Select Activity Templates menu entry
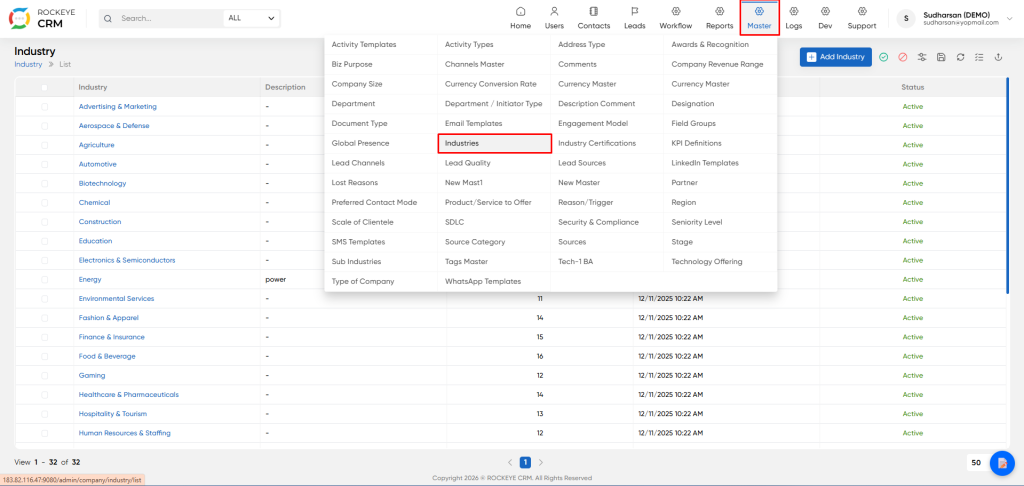This screenshot has height=486, width=1024. click(364, 44)
